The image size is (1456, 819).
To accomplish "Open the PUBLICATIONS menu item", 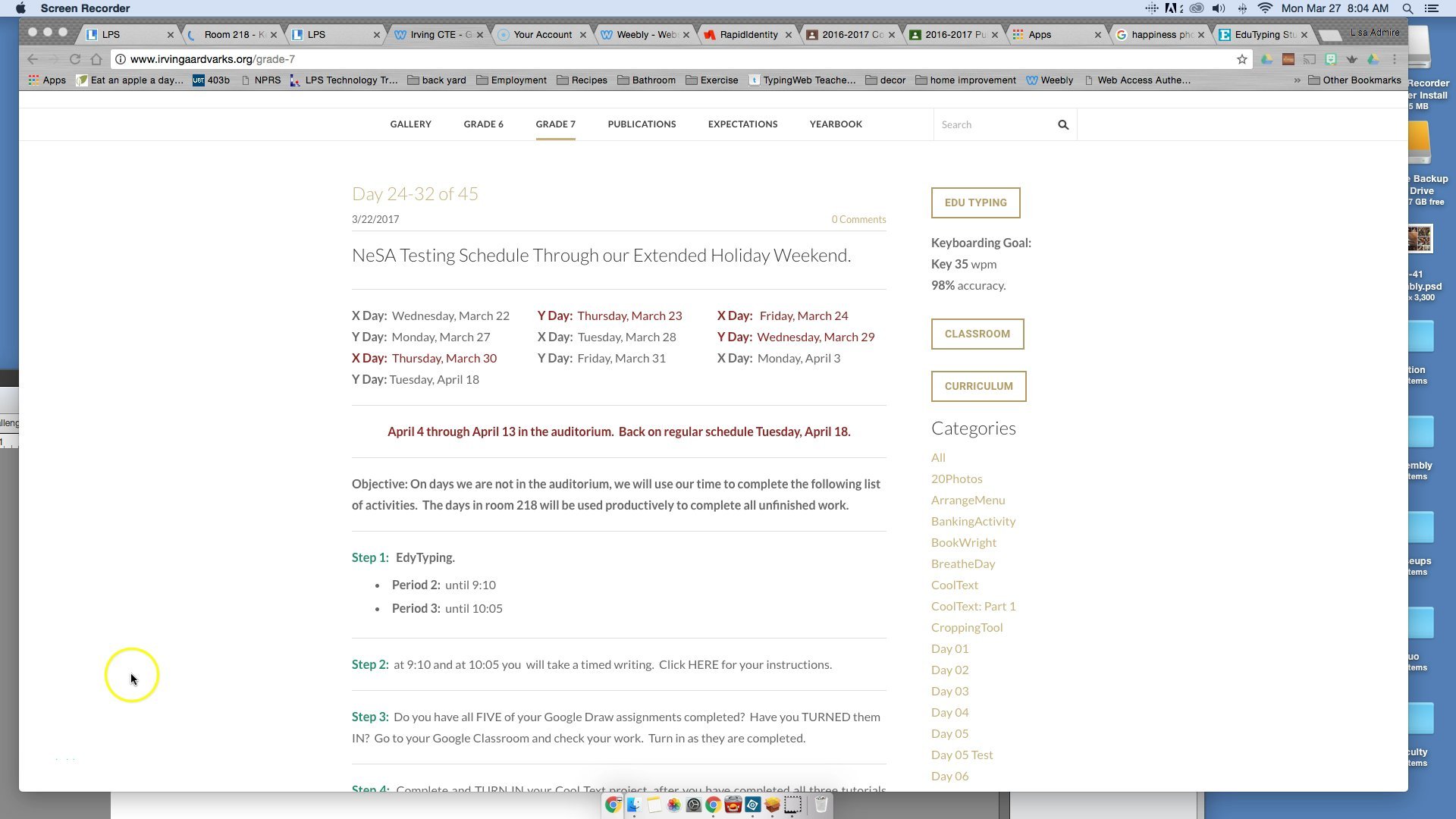I will (x=642, y=124).
